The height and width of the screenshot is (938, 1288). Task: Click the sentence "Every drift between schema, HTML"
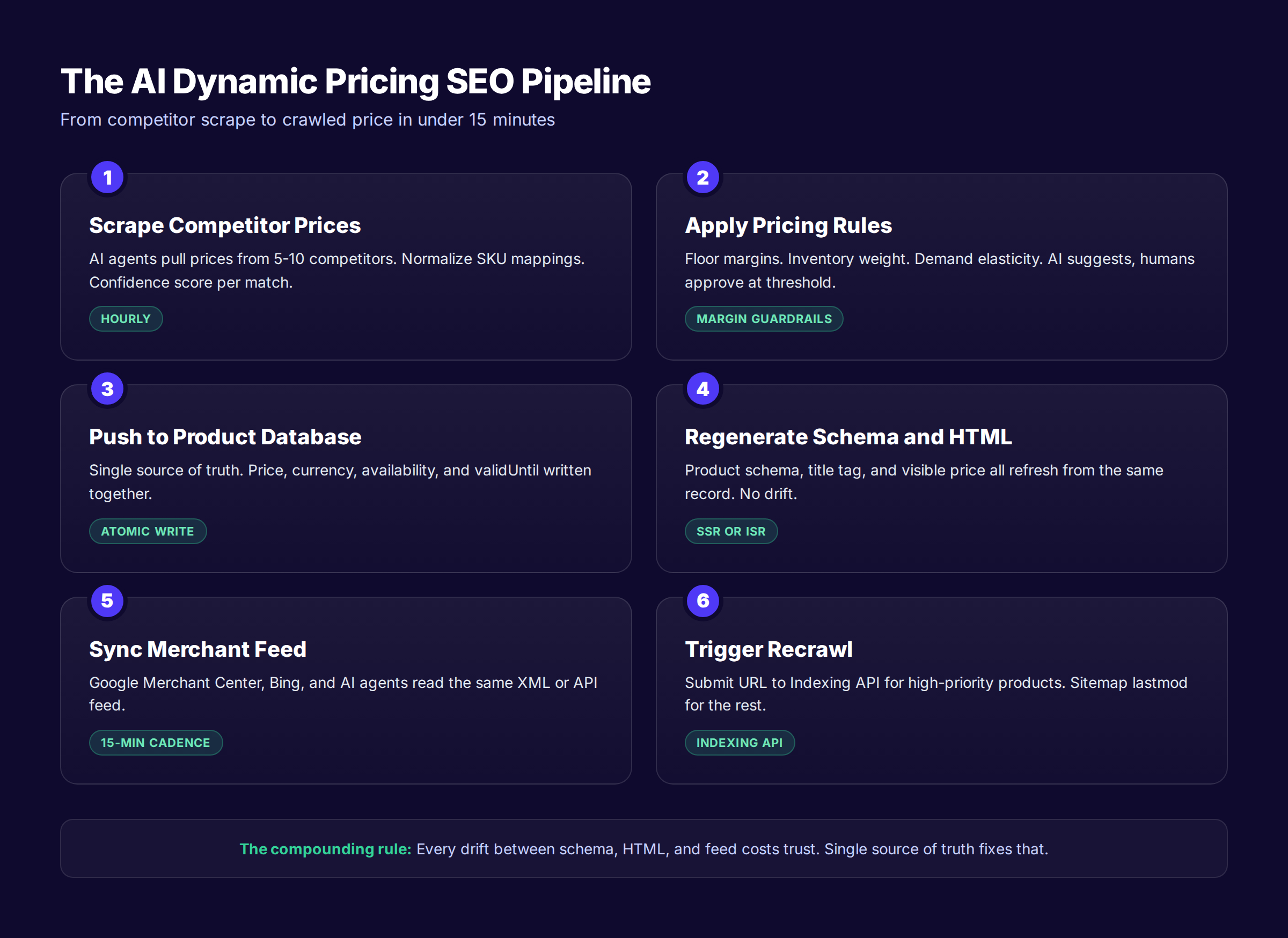coord(732,849)
